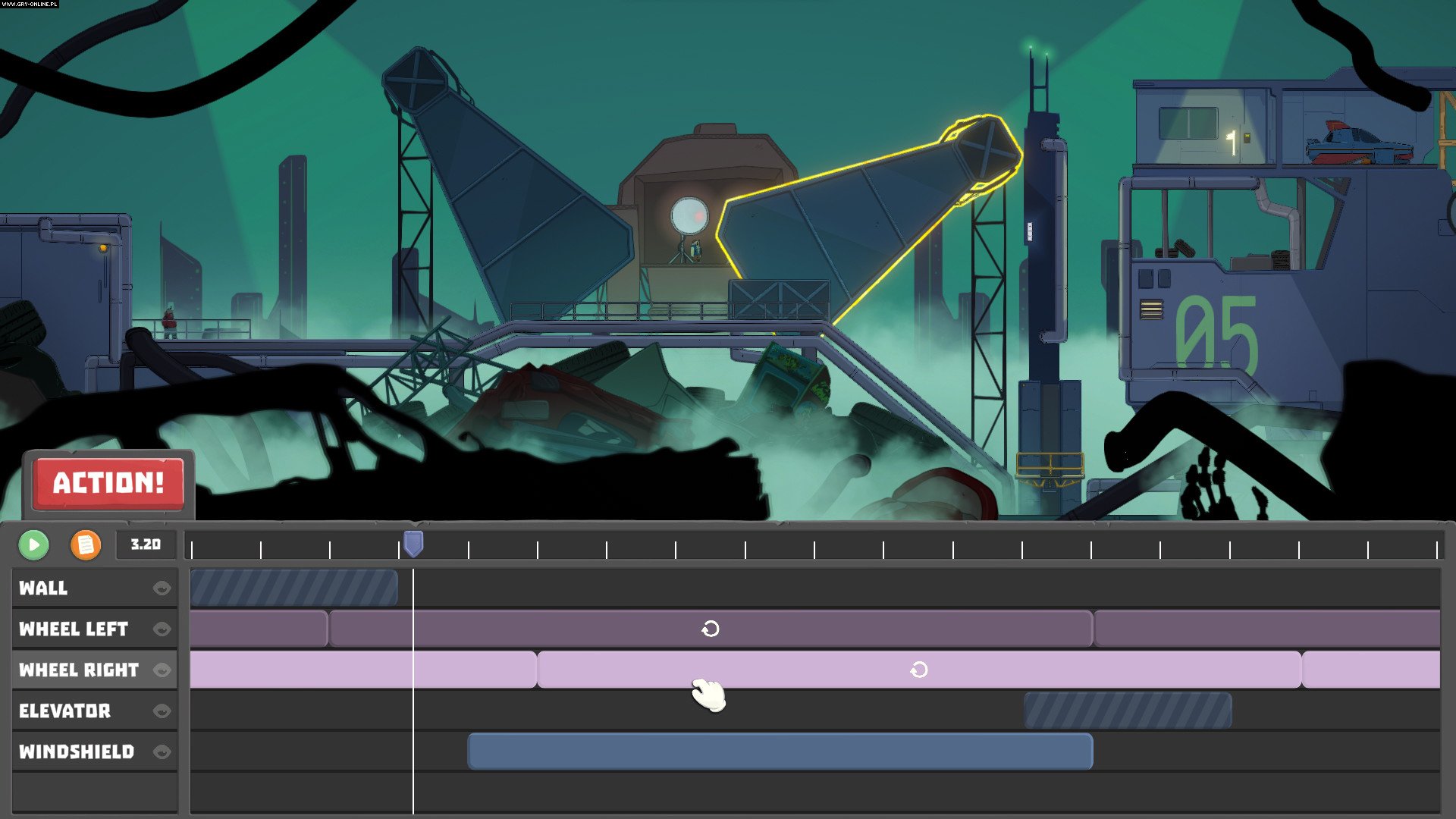This screenshot has height=819, width=1456.
Task: Click the eye icon beside WHEEL LEFT
Action: click(162, 629)
